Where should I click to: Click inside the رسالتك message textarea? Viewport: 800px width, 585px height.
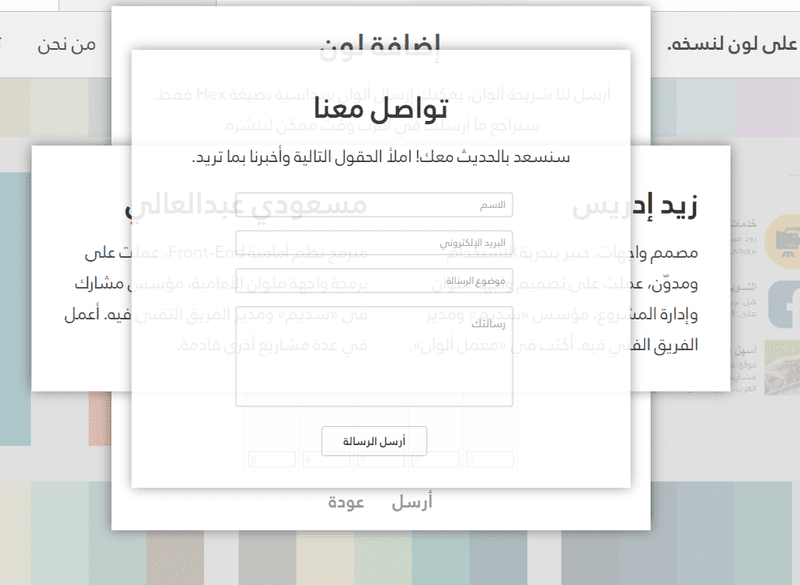pos(374,356)
